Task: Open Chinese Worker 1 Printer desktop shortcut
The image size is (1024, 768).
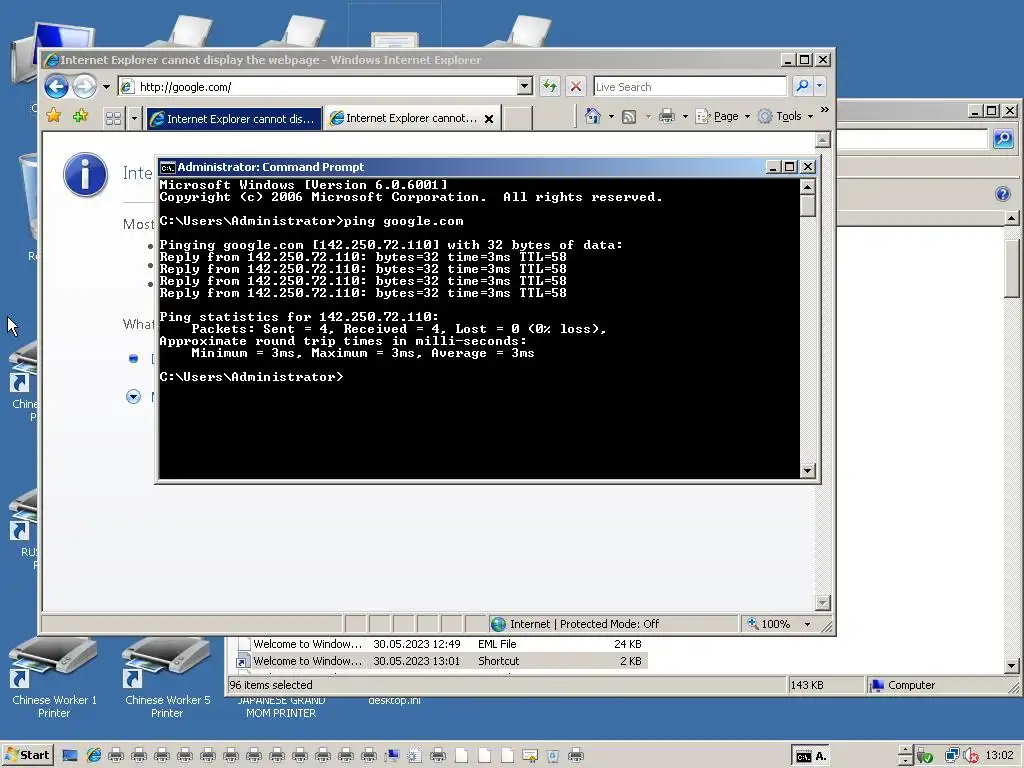Action: (x=54, y=678)
